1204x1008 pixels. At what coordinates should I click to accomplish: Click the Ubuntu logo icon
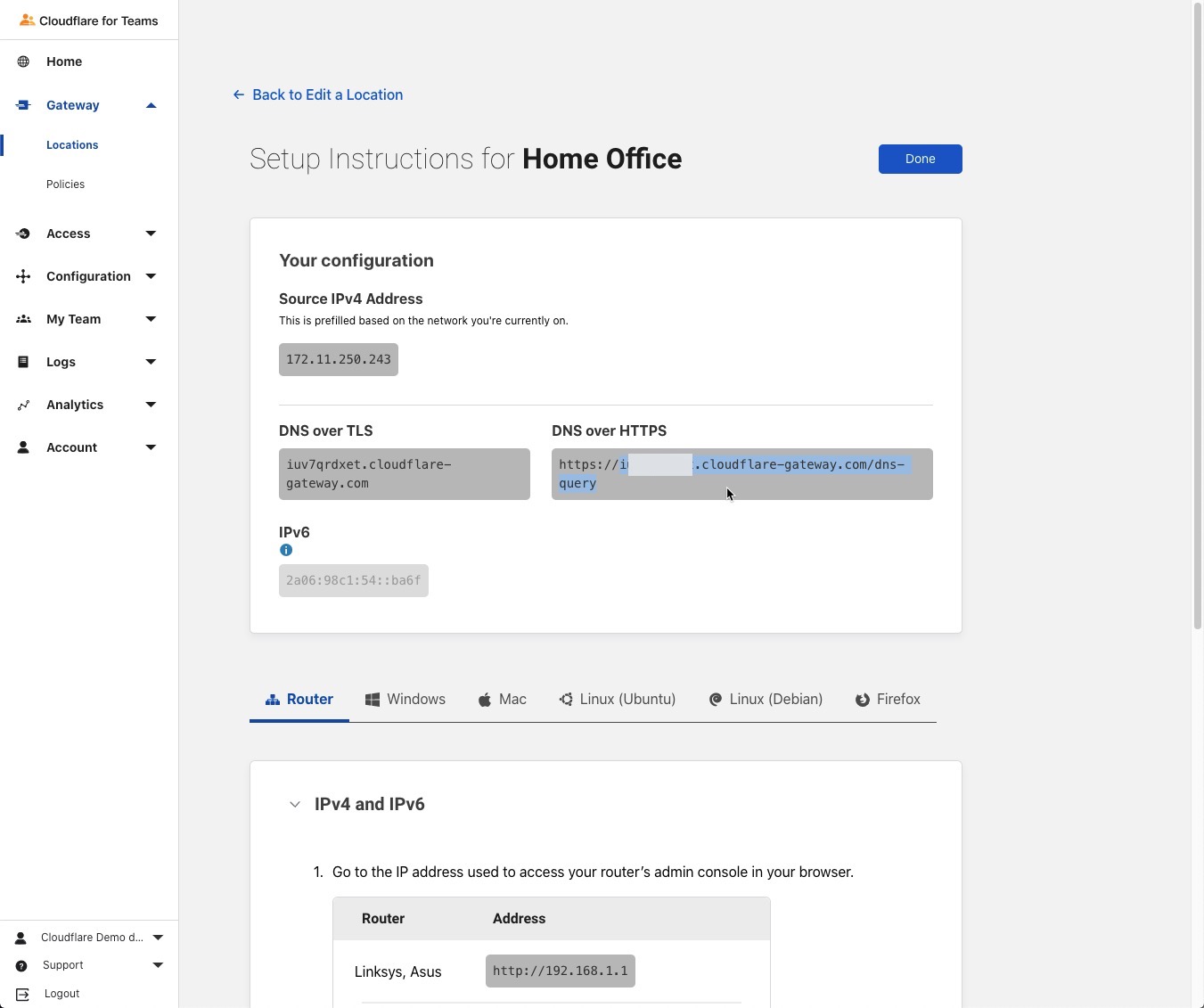click(x=566, y=700)
